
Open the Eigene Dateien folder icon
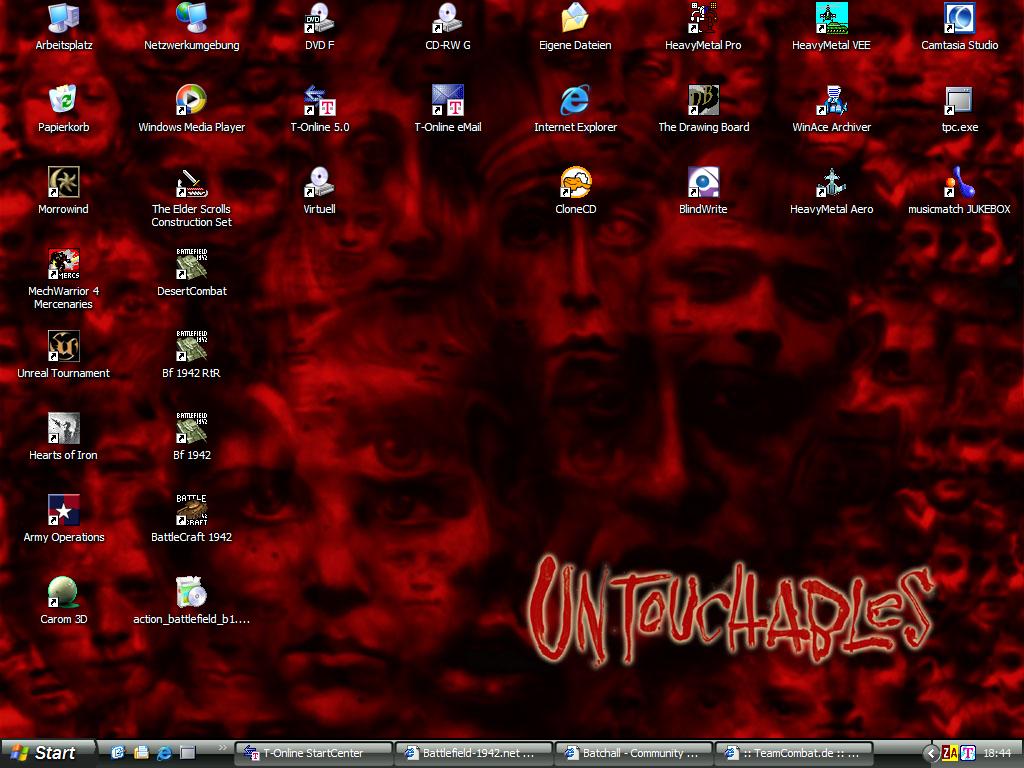[575, 26]
